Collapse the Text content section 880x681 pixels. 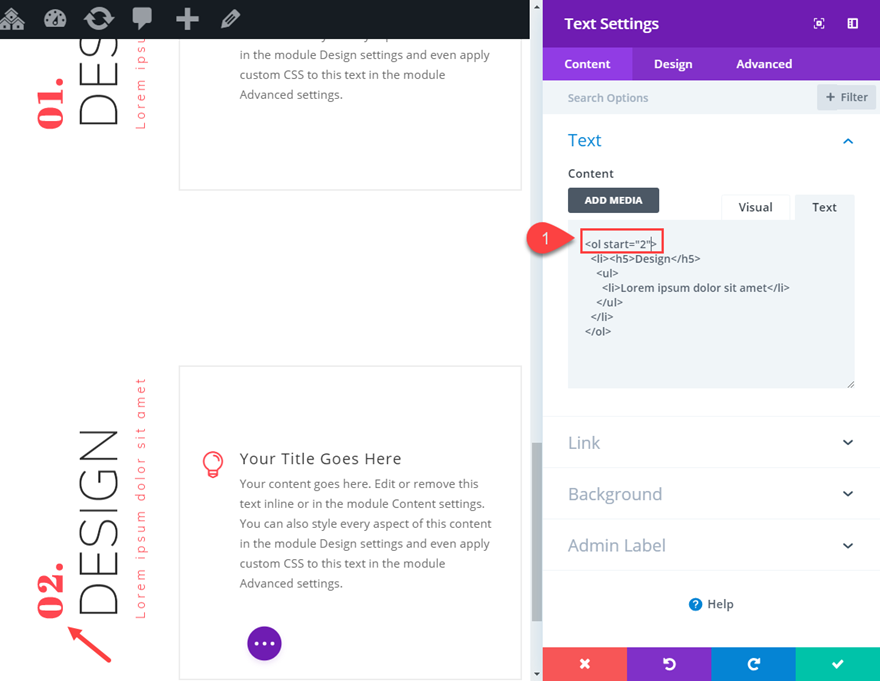(x=848, y=140)
